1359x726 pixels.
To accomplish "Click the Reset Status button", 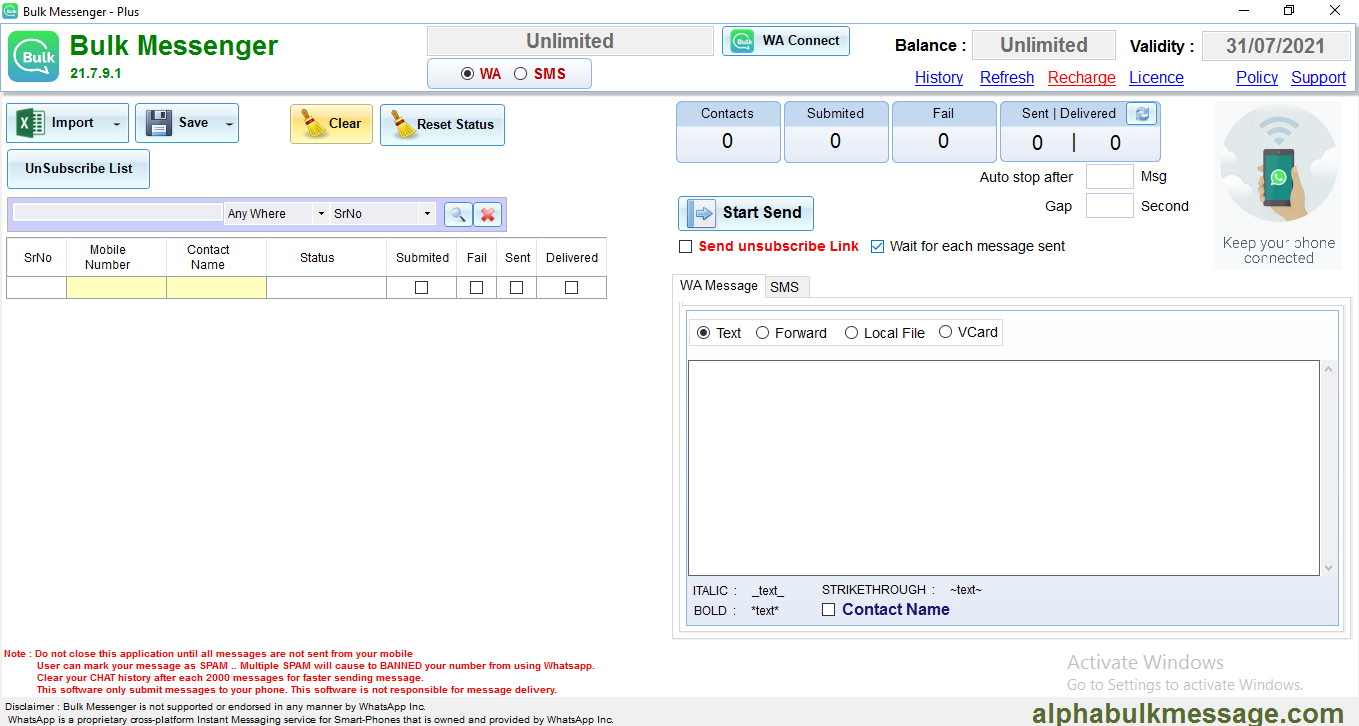I will click(x=442, y=125).
